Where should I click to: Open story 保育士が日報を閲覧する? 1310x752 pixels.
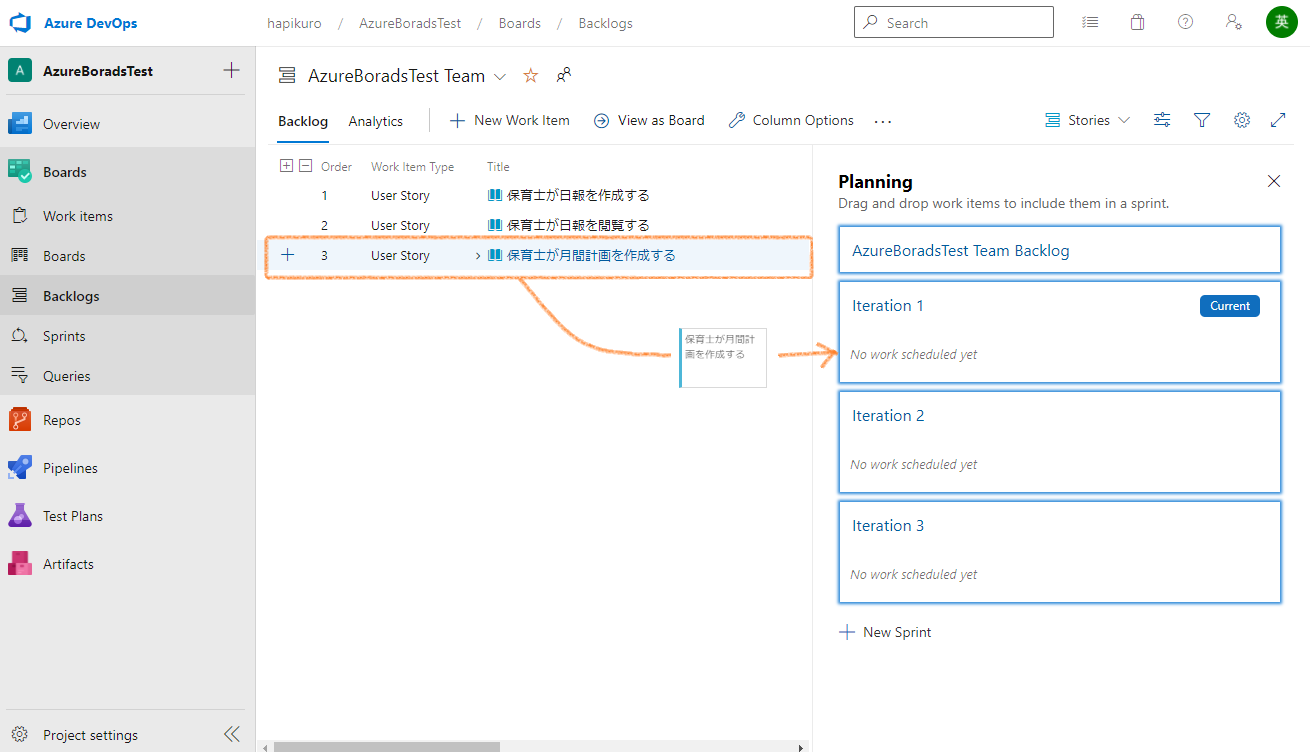tap(578, 226)
